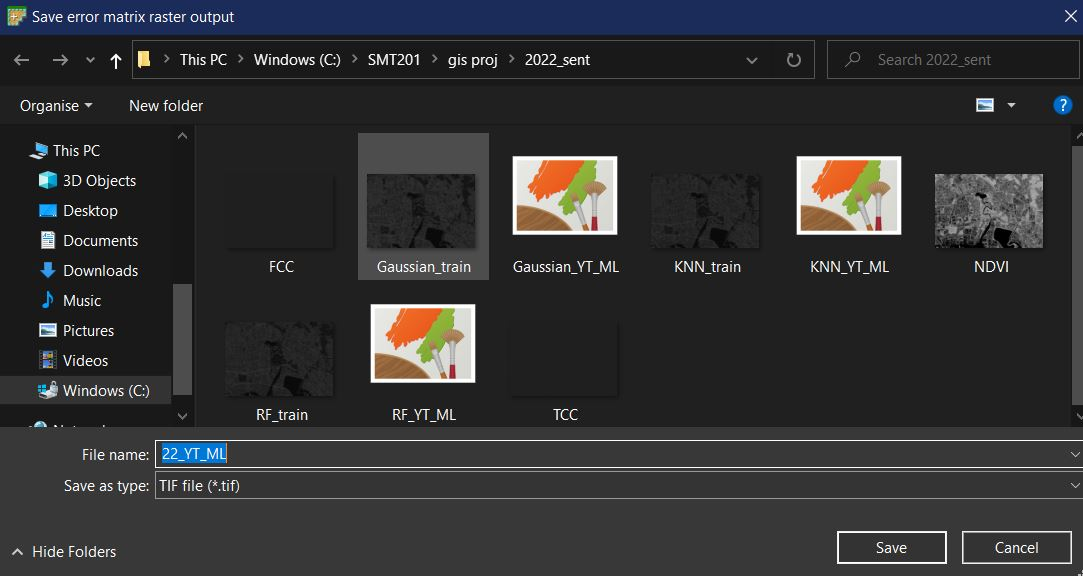Collapse the panel with Hide Folders
Image resolution: width=1083 pixels, height=576 pixels.
[64, 551]
